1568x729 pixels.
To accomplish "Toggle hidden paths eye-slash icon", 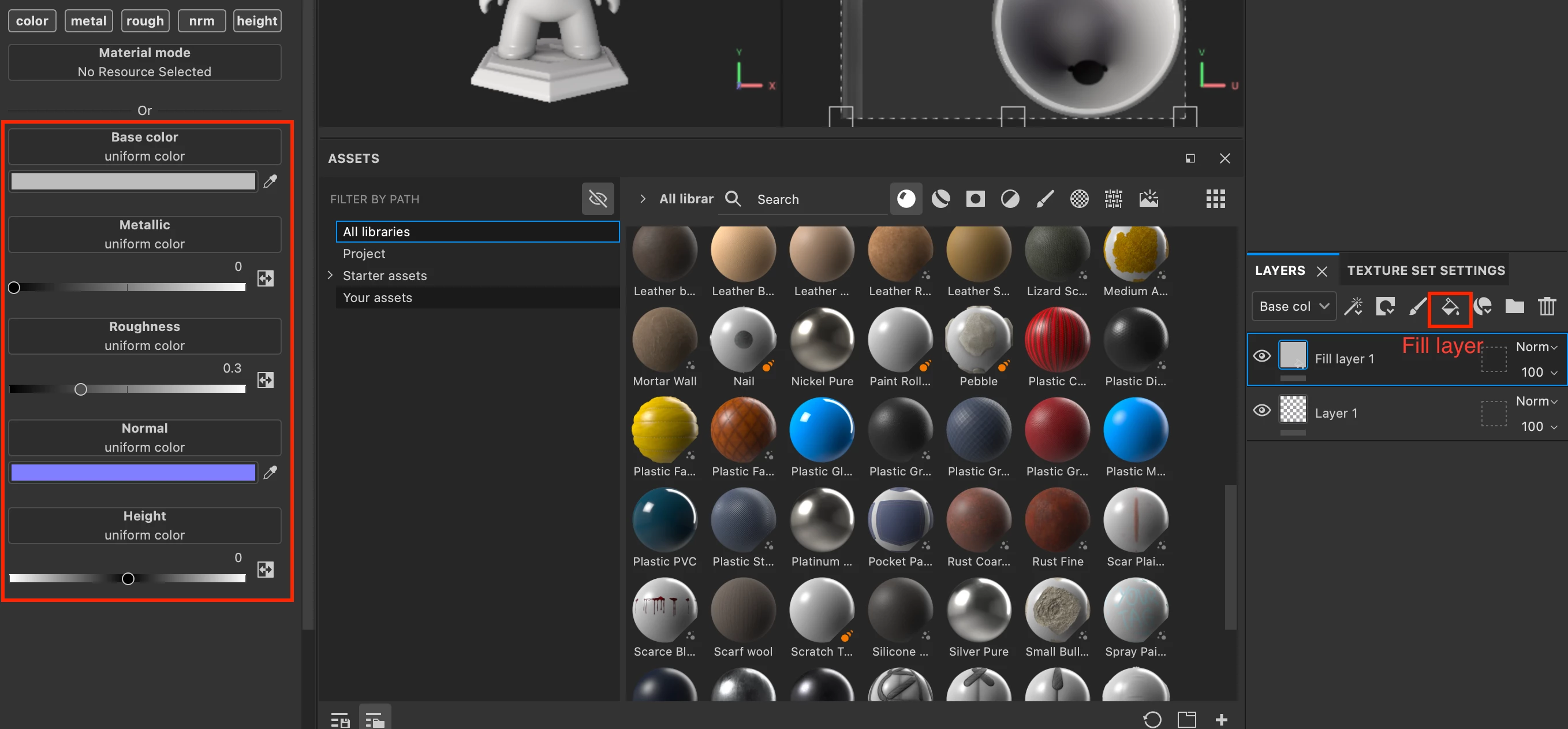I will [x=598, y=199].
